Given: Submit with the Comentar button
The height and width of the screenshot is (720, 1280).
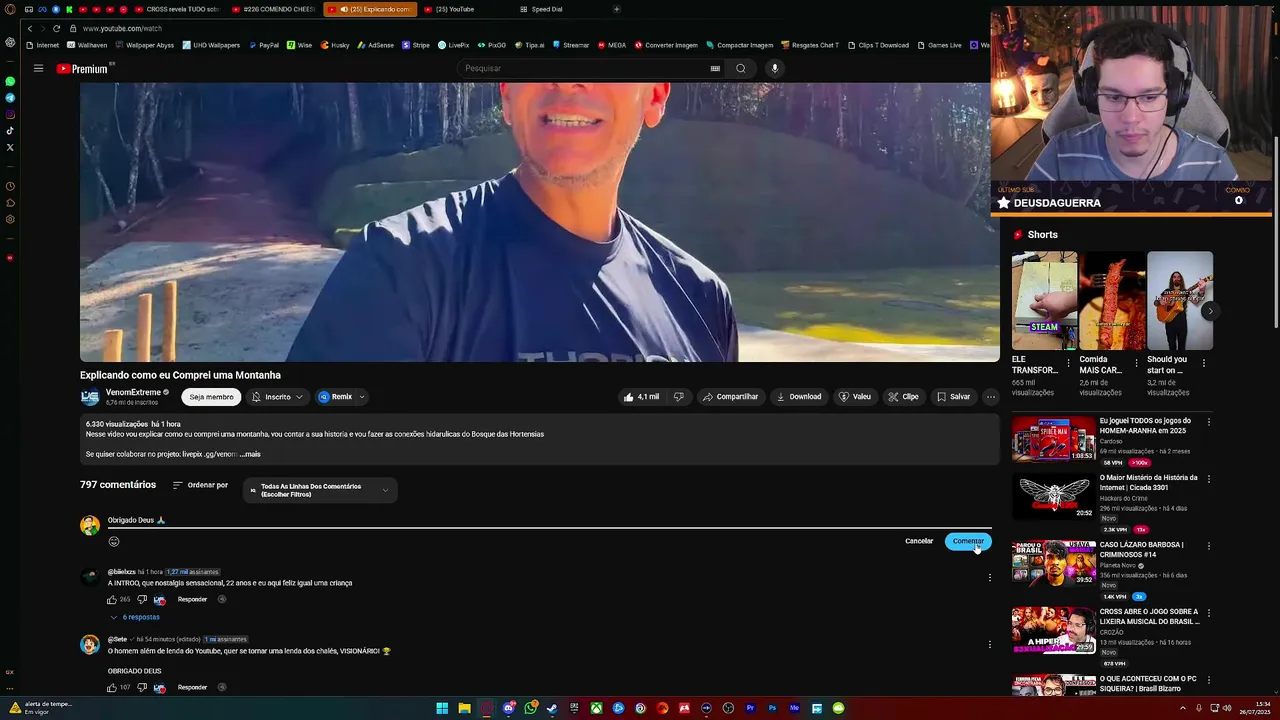Looking at the screenshot, I should (968, 541).
